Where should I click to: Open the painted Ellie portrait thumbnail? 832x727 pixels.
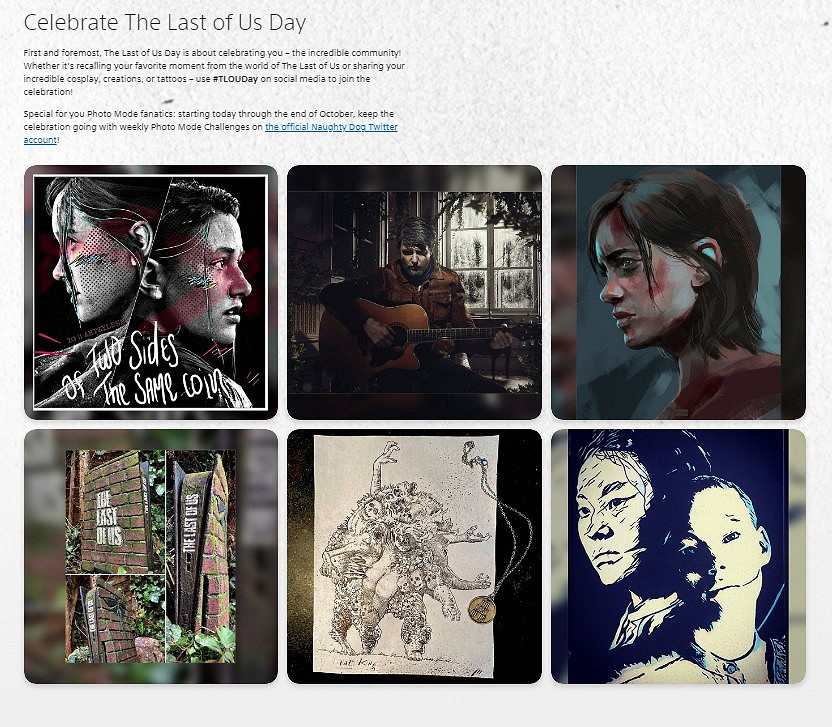tap(678, 292)
